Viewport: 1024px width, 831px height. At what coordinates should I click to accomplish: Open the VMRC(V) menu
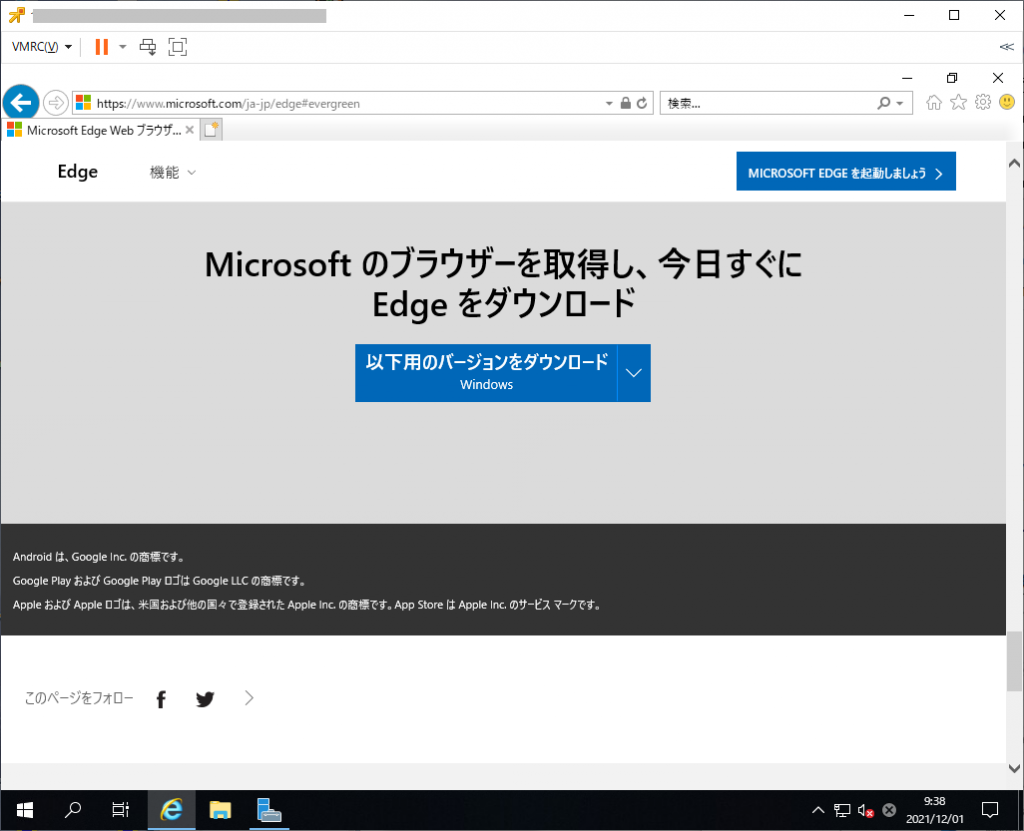click(x=41, y=47)
